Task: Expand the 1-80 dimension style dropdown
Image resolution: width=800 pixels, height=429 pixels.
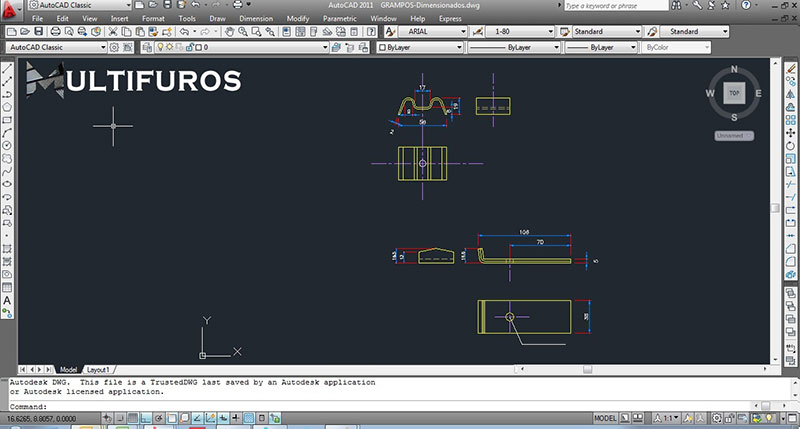Action: (x=518, y=32)
